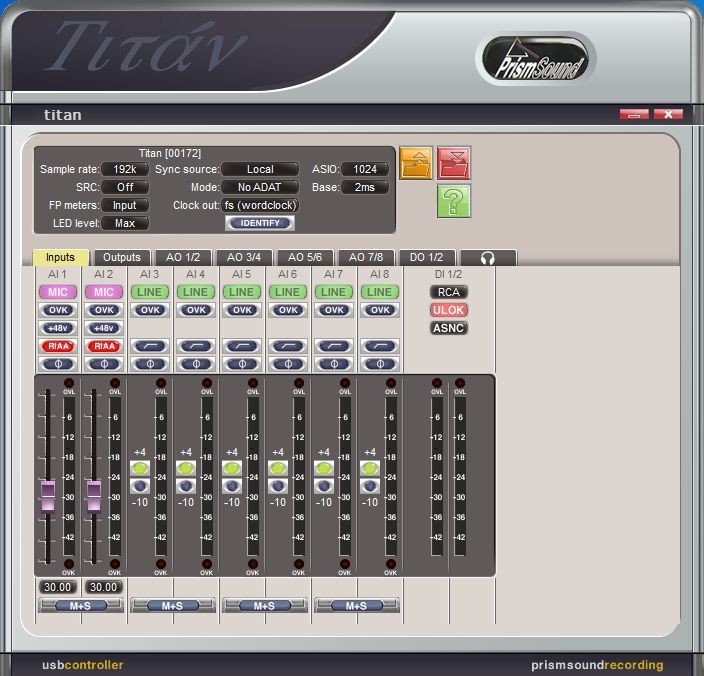Open Base 2ms dropdown
The image size is (704, 676).
coord(365,187)
